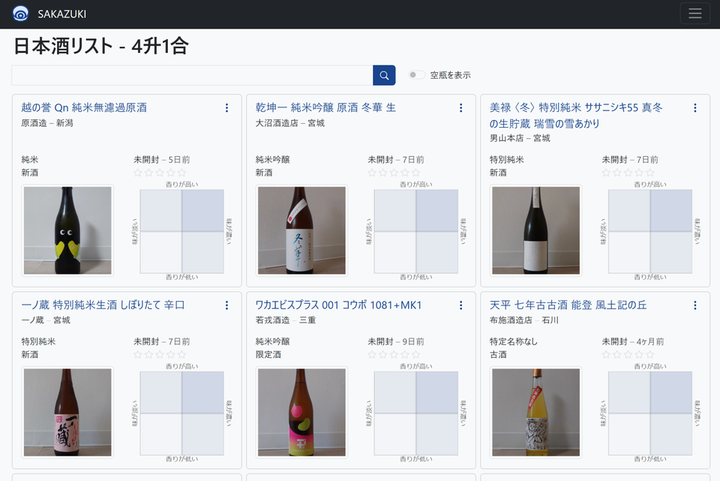Image resolution: width=720 pixels, height=481 pixels.
Task: Open options menu for 越の誉 Qn card
Action: point(227,108)
